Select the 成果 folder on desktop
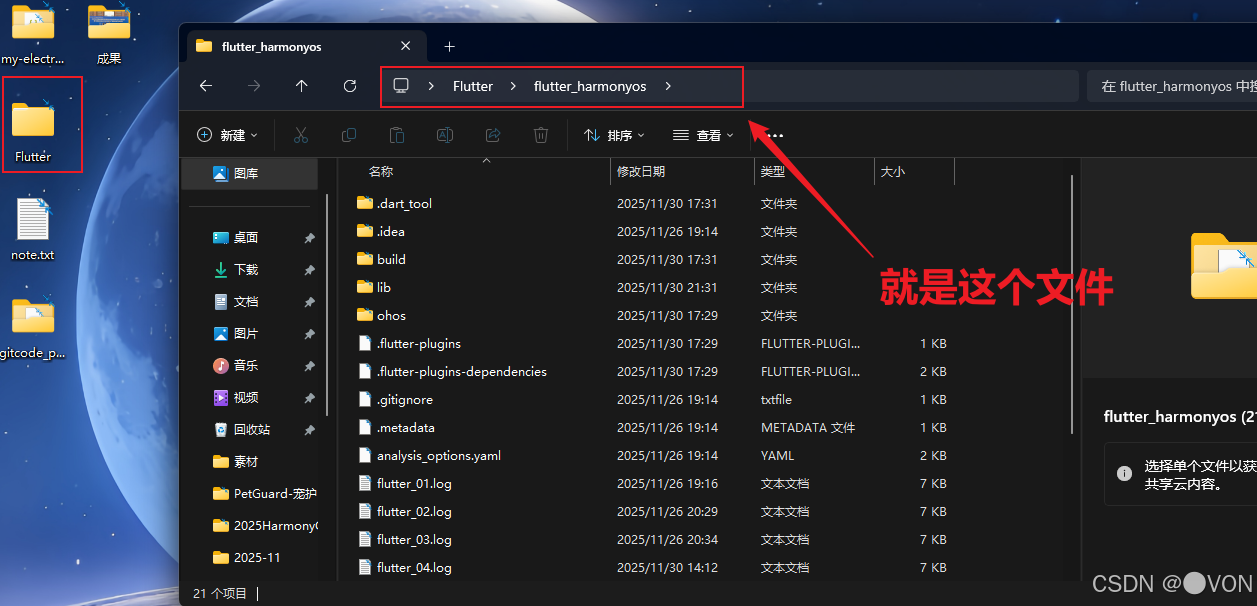 click(x=109, y=33)
